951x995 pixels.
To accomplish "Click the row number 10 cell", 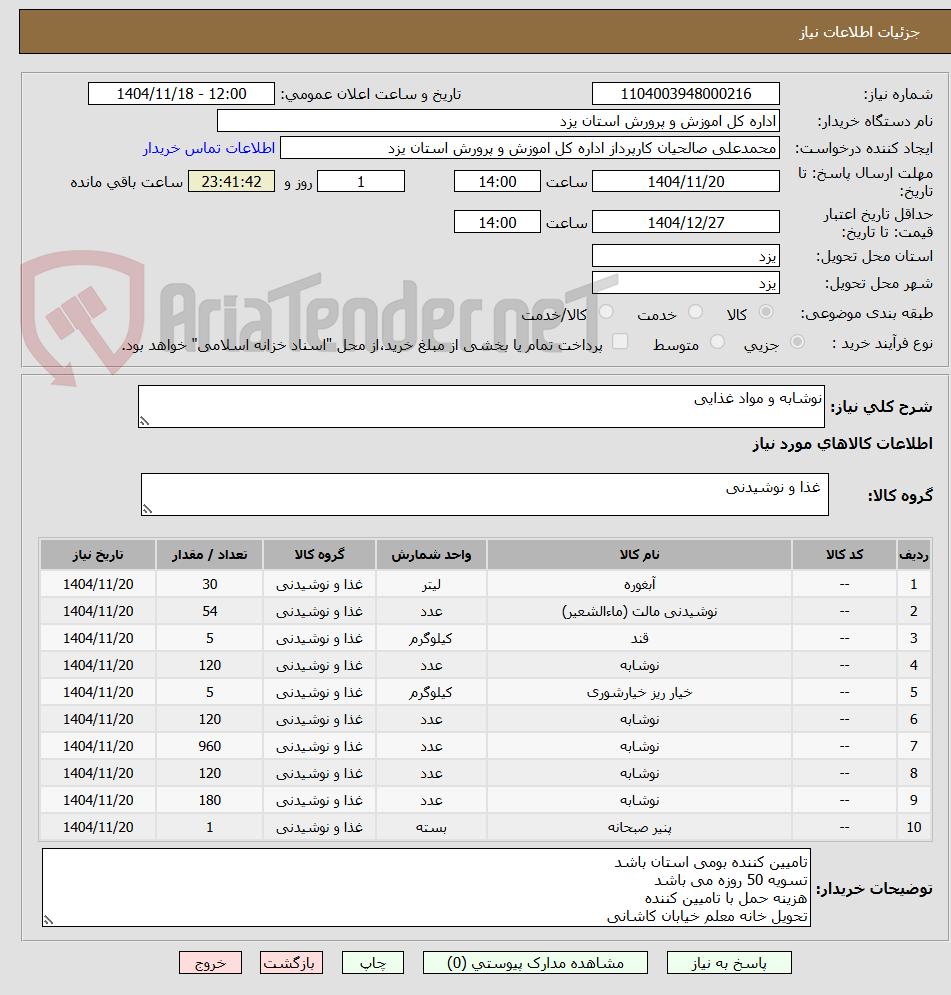I will 914,827.
